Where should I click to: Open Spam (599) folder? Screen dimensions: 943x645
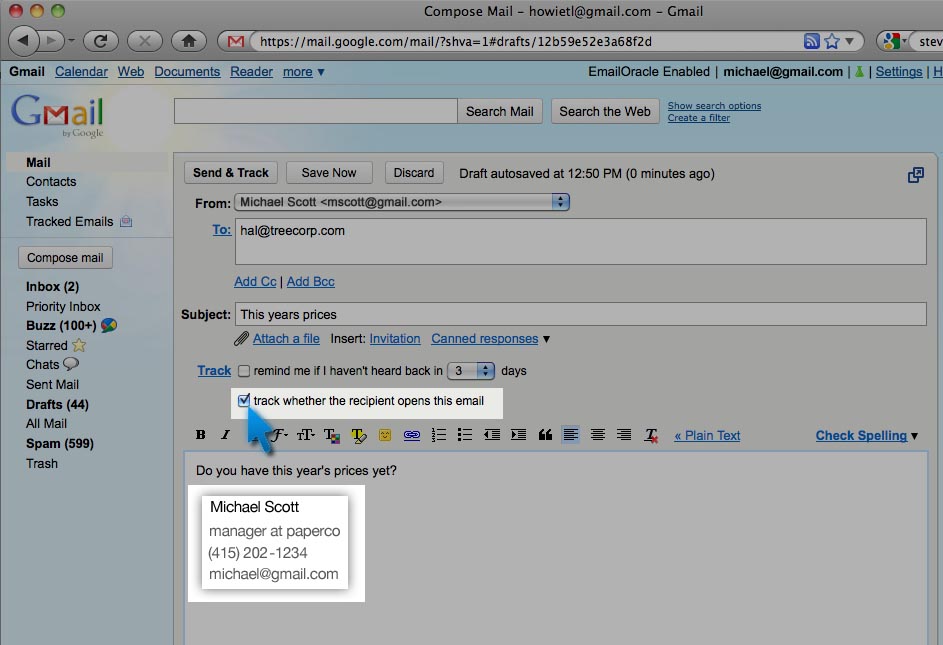[x=60, y=443]
